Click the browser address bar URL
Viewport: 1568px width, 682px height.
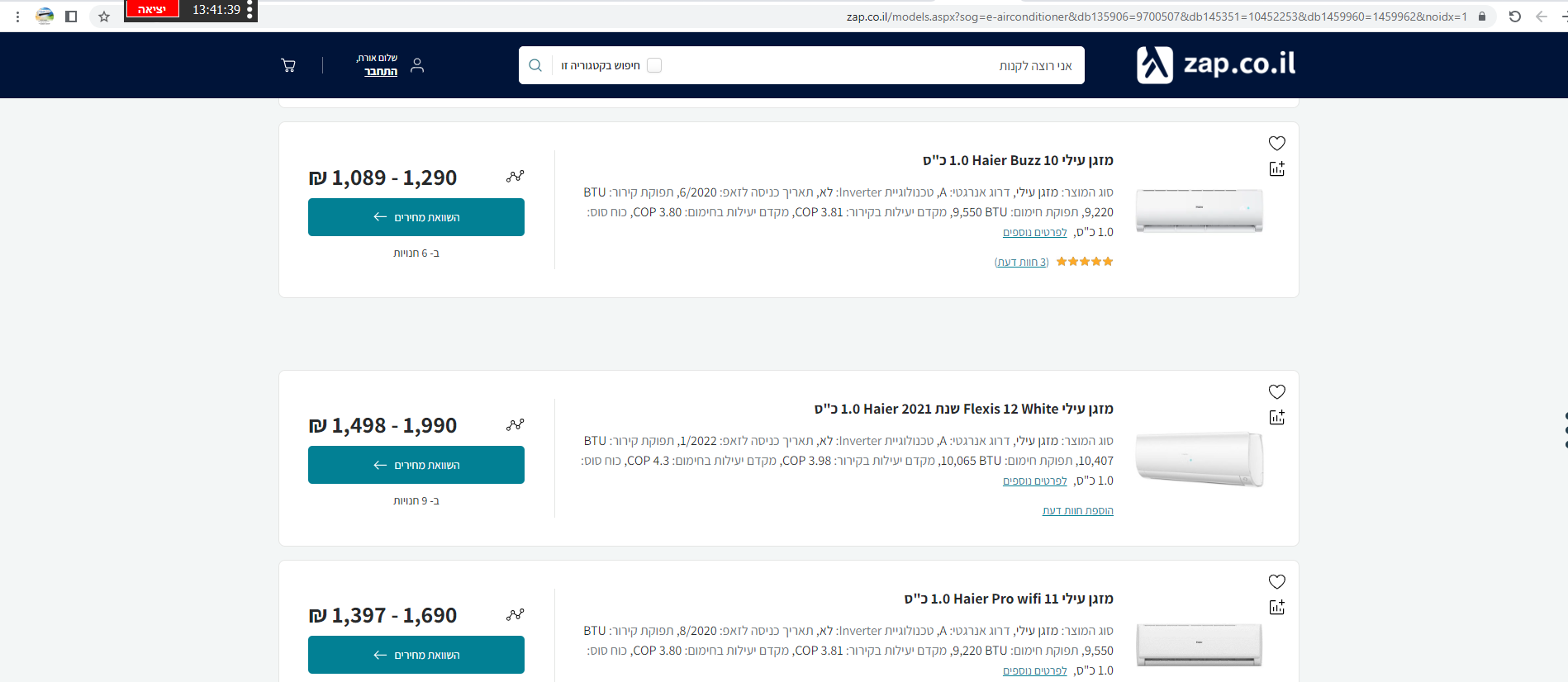tap(1157, 17)
